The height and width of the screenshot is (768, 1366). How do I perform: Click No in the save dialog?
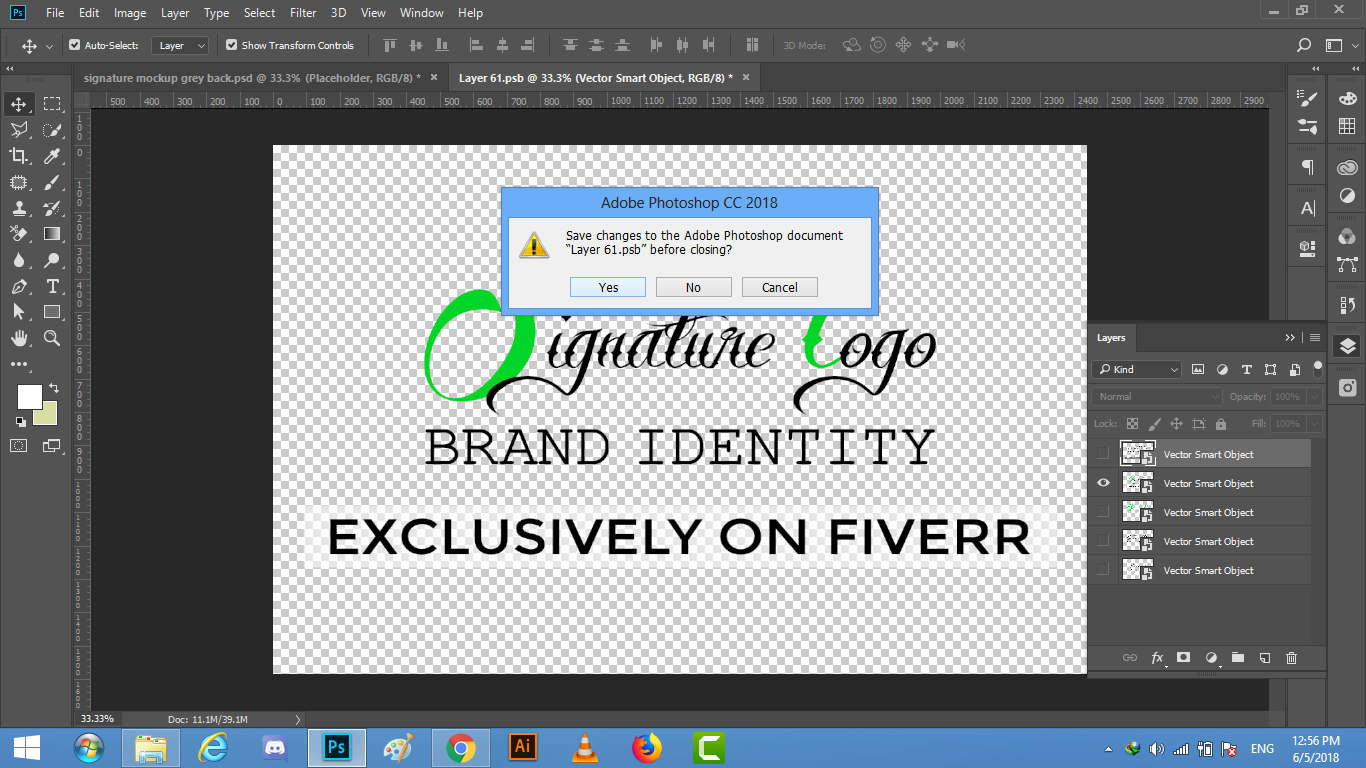pos(693,287)
